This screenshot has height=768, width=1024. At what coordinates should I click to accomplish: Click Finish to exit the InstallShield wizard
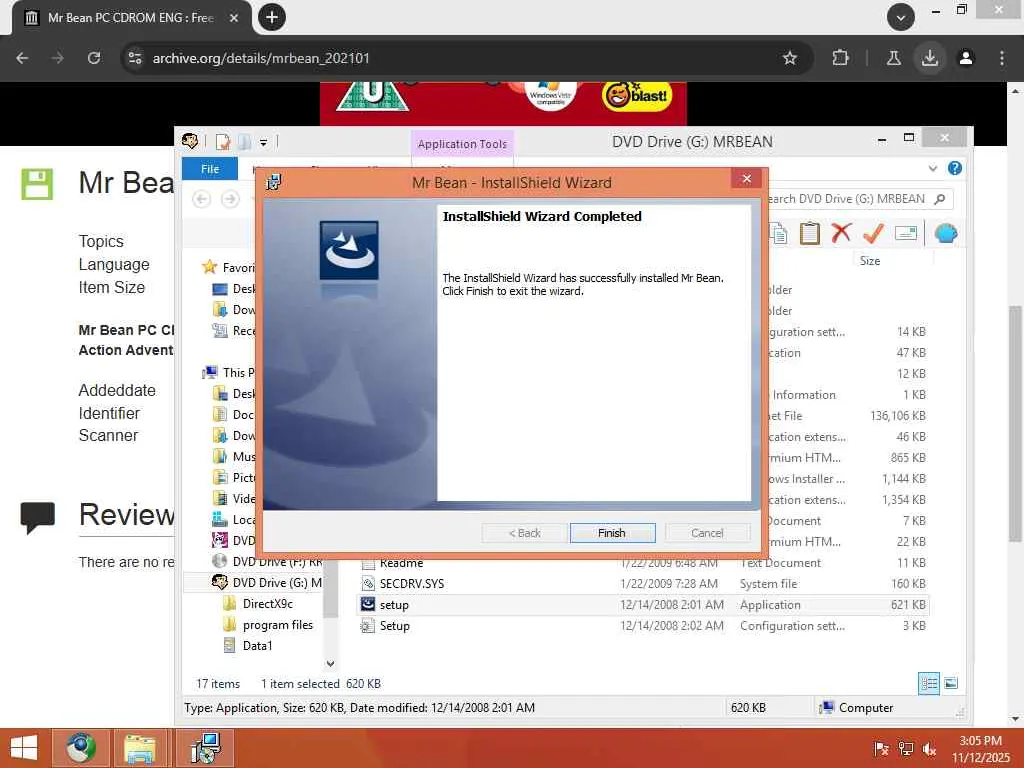pos(612,533)
